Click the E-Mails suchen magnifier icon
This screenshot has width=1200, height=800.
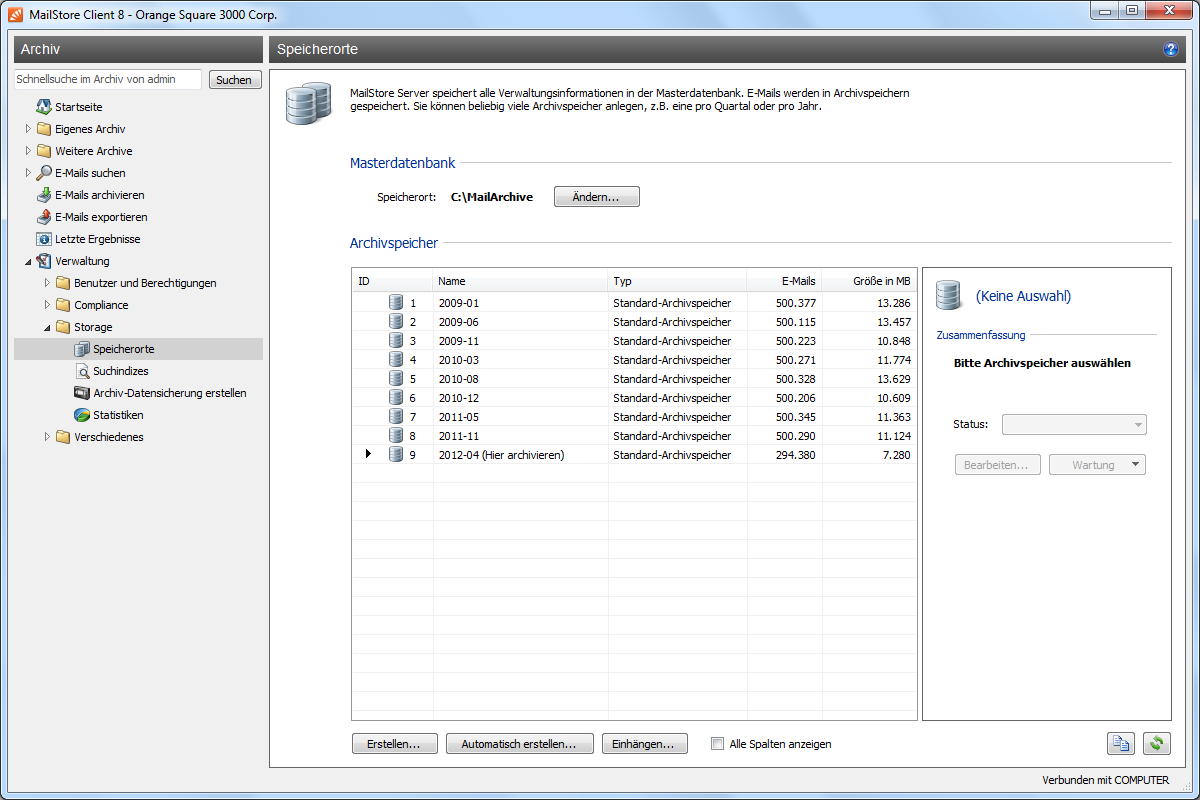[x=44, y=173]
